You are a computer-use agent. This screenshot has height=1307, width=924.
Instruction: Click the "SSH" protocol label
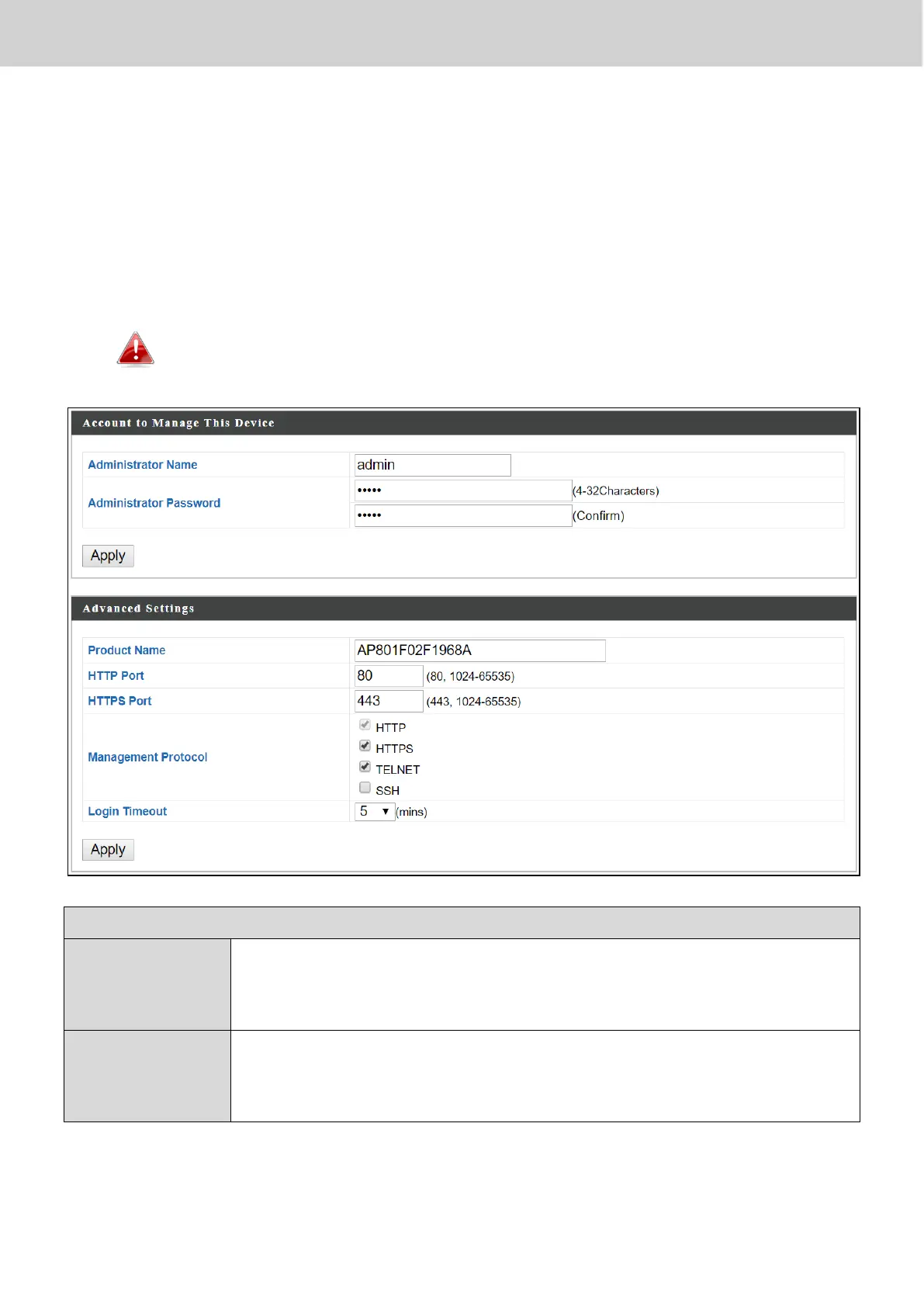pos(388,791)
